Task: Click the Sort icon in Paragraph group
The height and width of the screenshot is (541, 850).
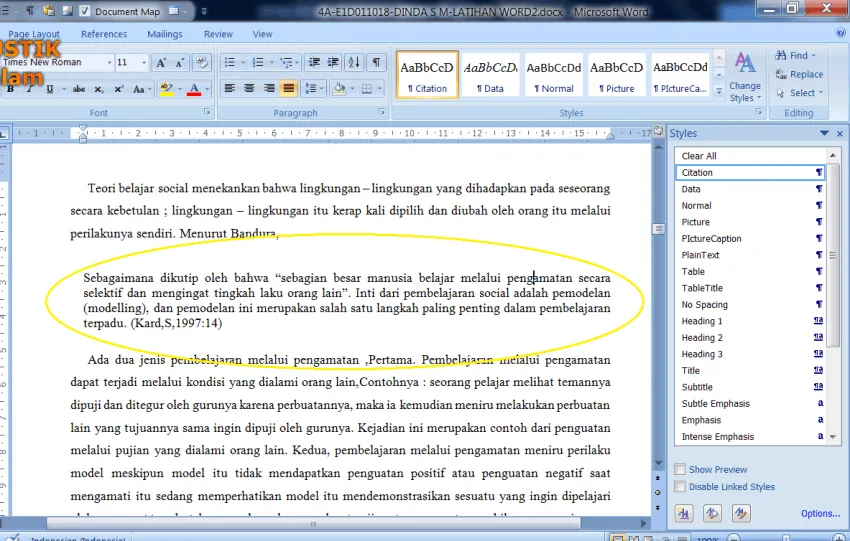Action: pyautogui.click(x=354, y=62)
